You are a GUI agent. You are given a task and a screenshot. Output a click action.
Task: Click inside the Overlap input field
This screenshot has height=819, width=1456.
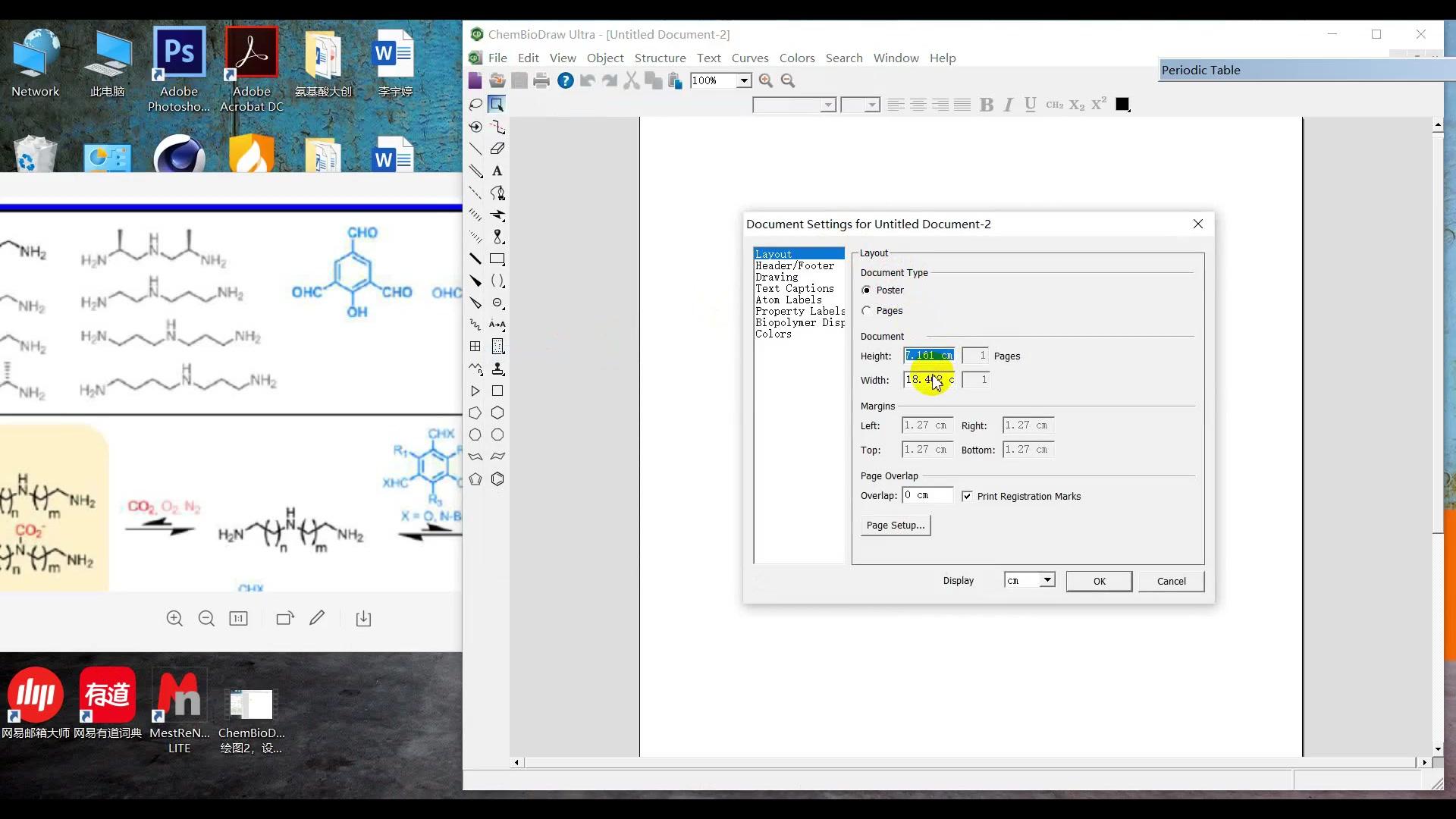(925, 495)
